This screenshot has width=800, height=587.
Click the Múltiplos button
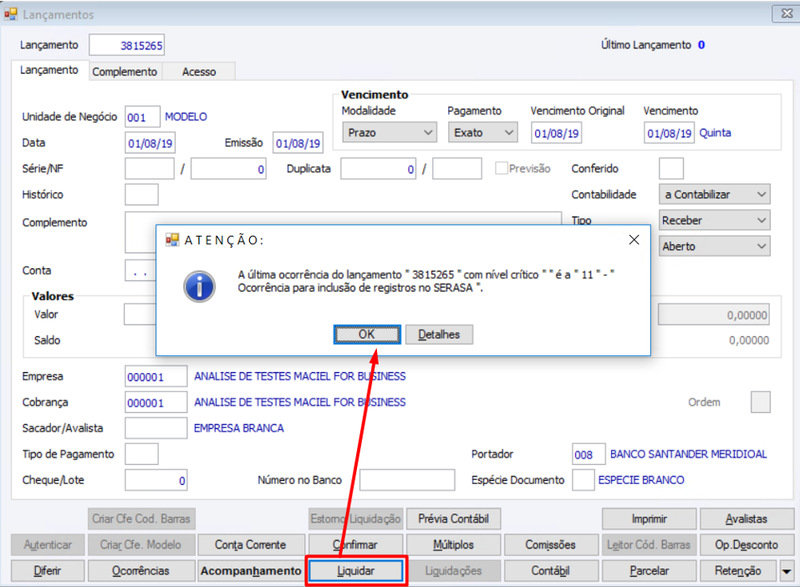454,545
